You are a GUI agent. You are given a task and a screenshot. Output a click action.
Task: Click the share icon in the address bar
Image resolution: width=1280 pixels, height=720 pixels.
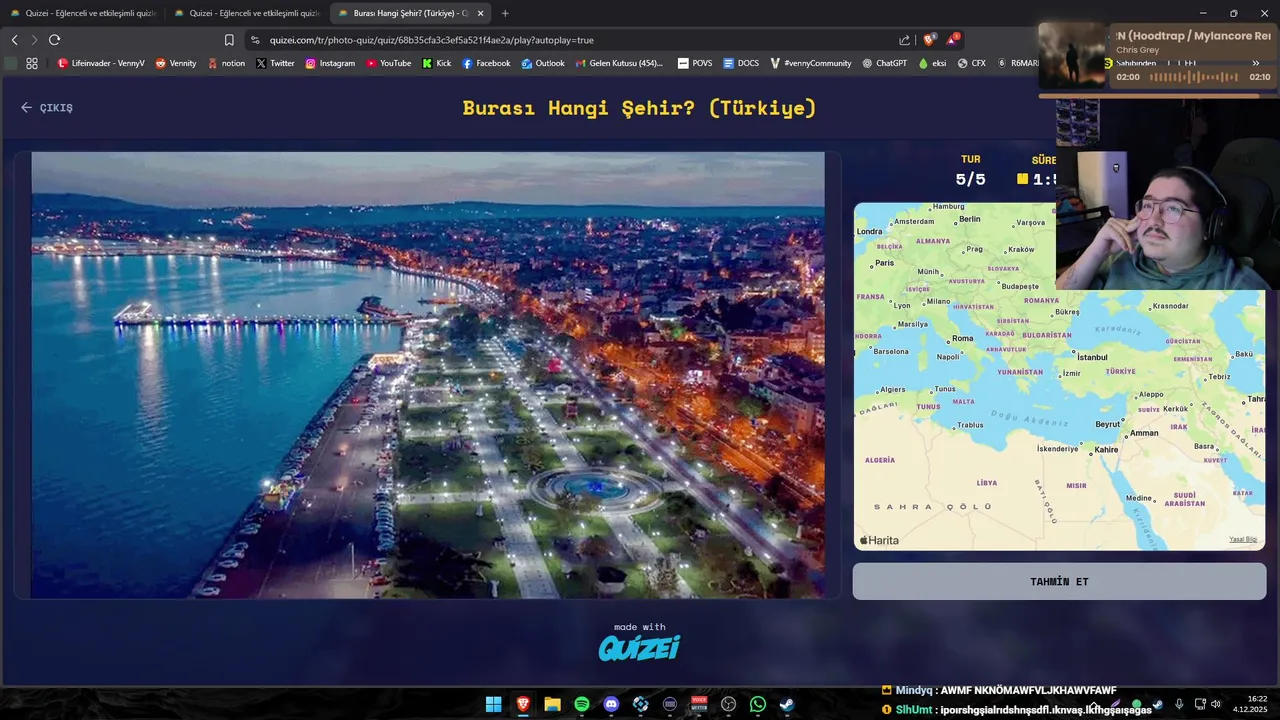pos(905,40)
